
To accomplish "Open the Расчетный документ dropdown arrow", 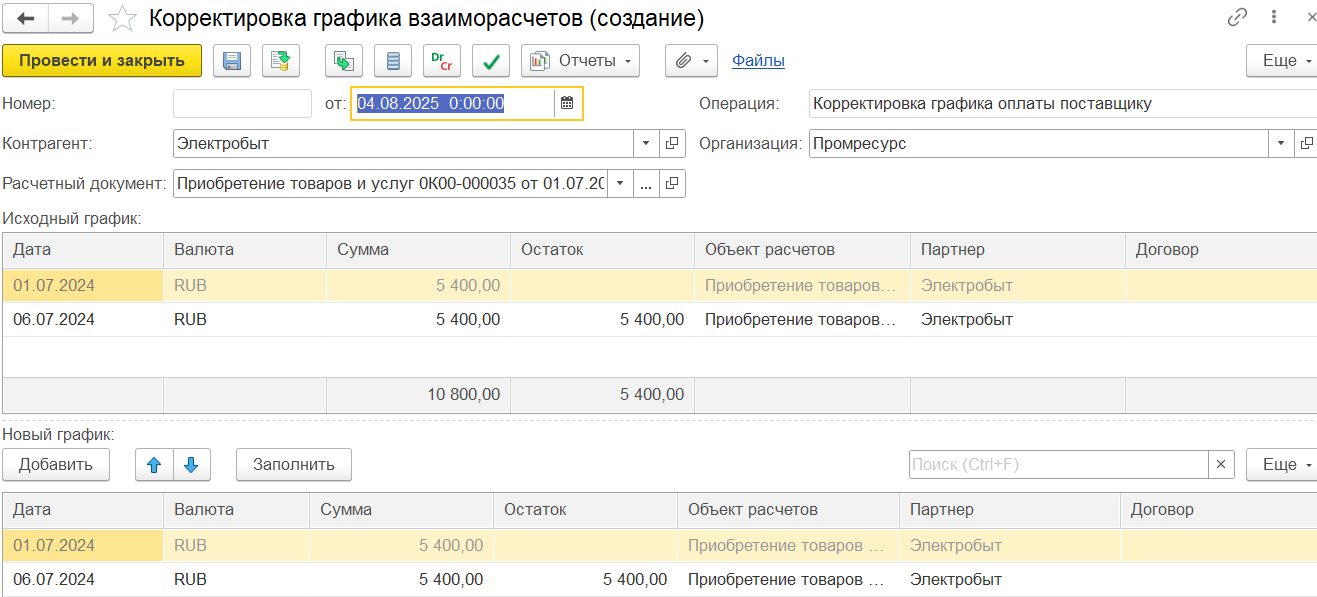I will click(x=620, y=183).
